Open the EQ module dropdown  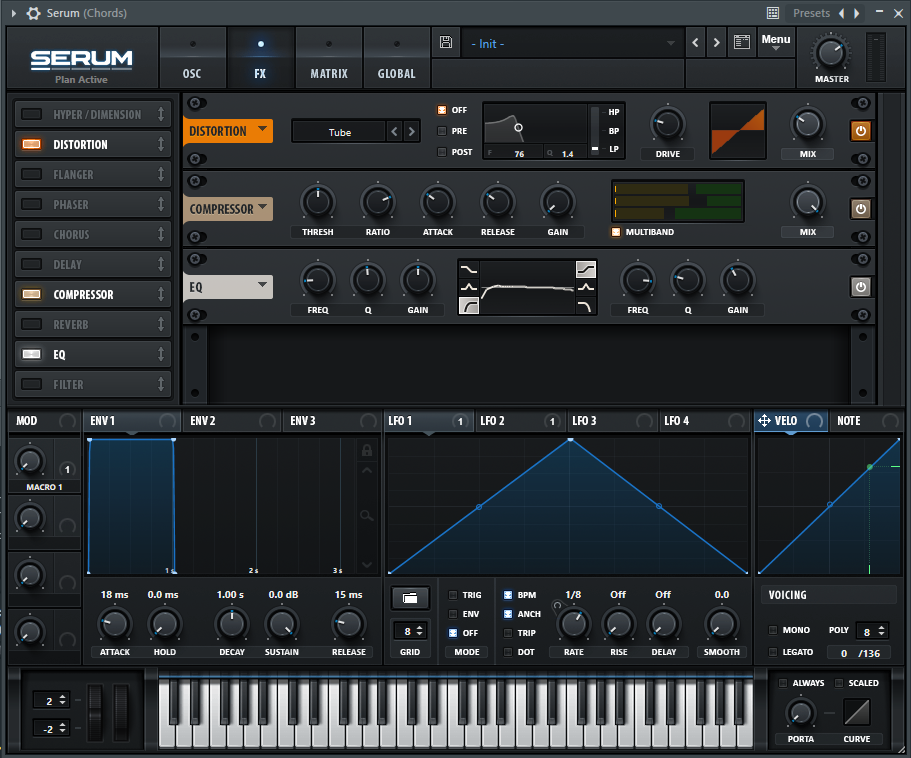[x=228, y=286]
